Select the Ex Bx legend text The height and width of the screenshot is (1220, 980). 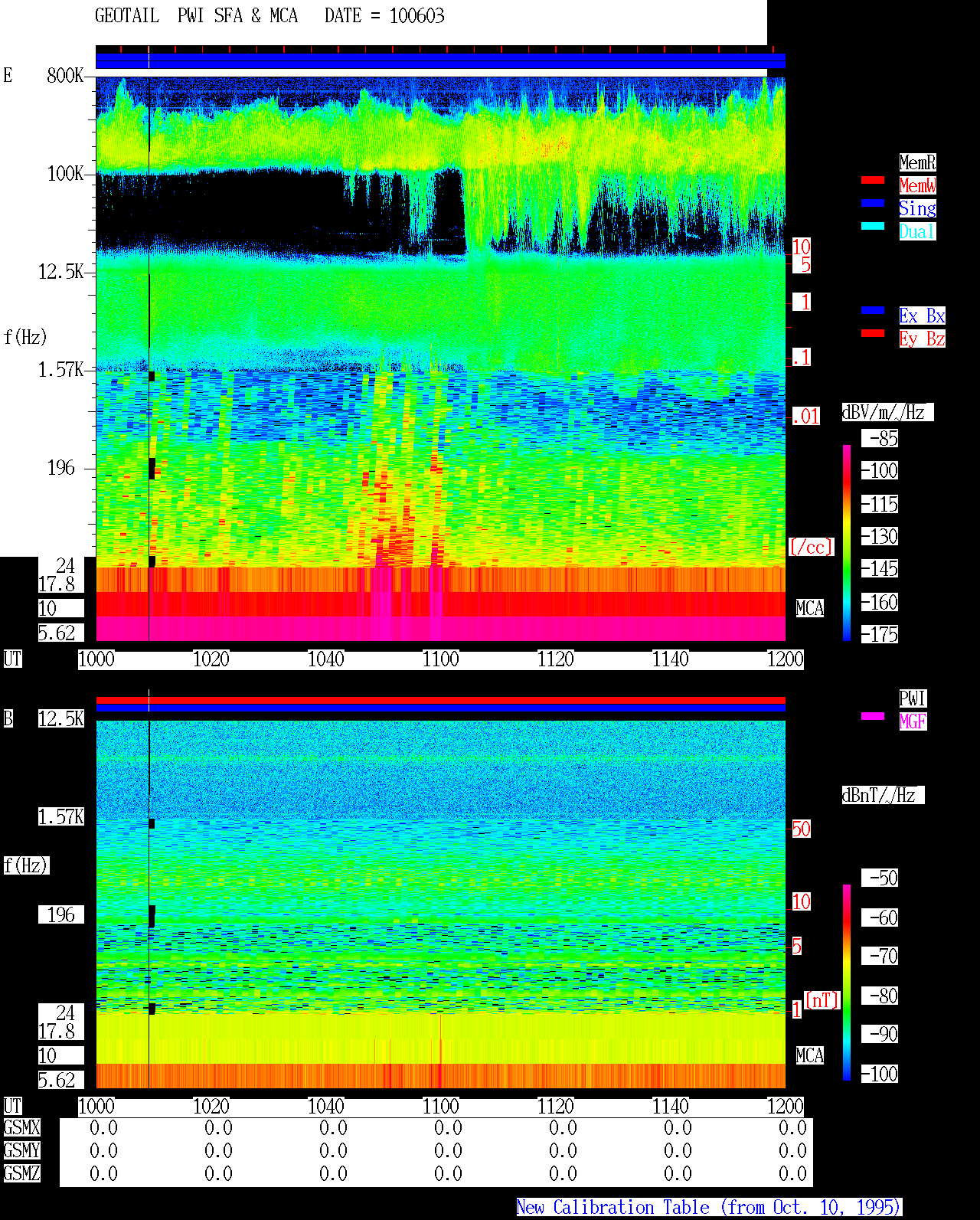(x=922, y=316)
